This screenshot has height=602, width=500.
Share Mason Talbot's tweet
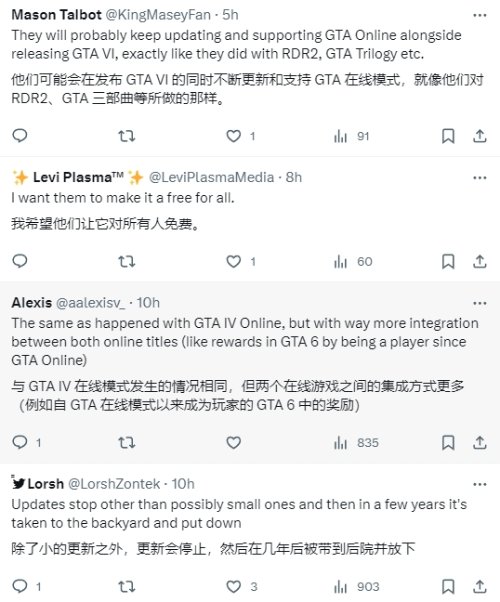480,136
